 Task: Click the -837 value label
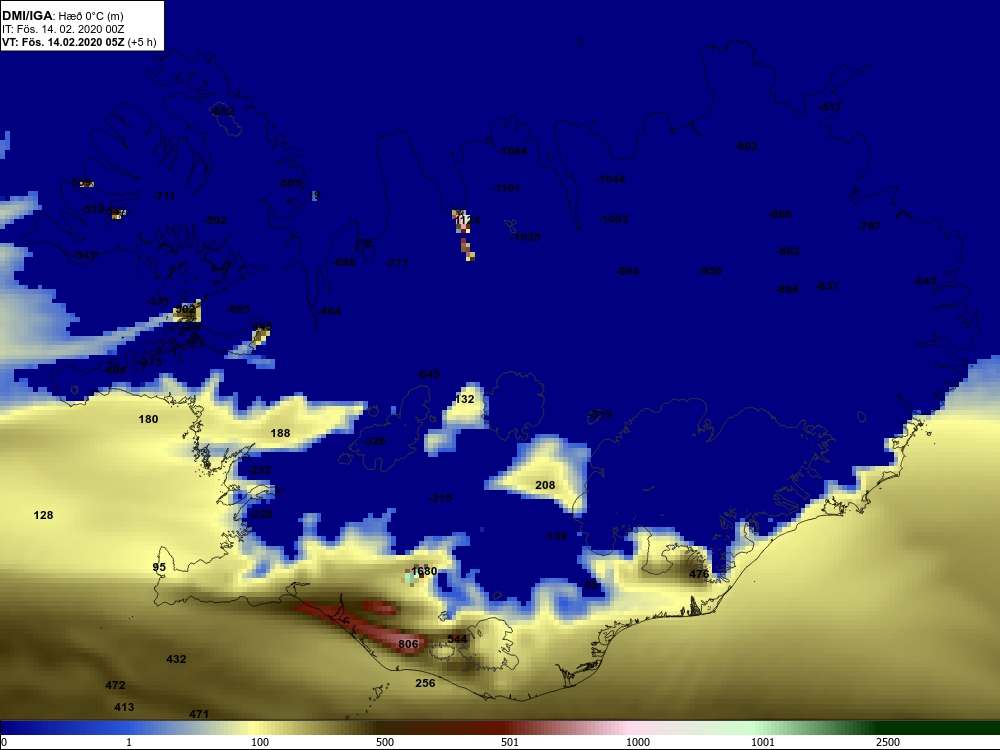[827, 286]
